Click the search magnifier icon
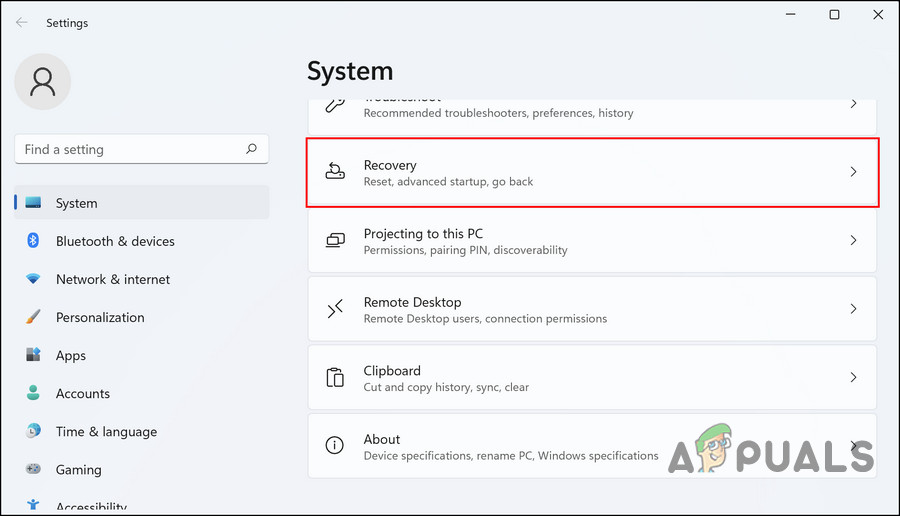 point(252,149)
